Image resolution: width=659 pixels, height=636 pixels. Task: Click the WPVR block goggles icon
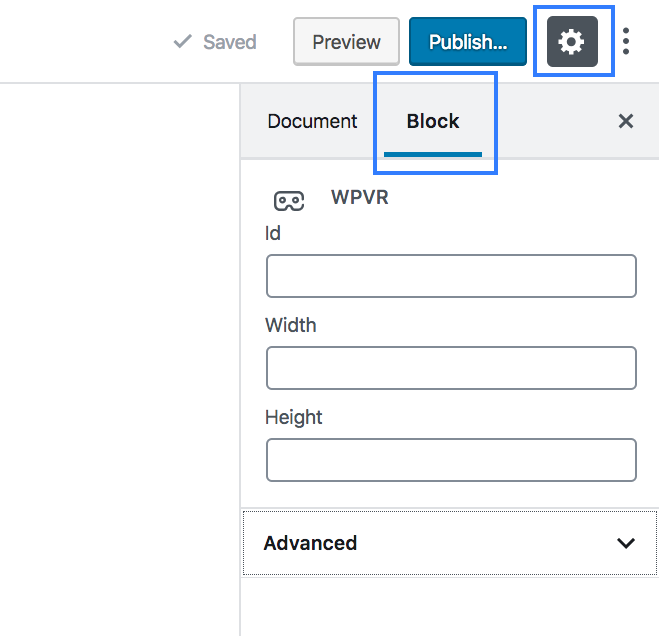(289, 201)
